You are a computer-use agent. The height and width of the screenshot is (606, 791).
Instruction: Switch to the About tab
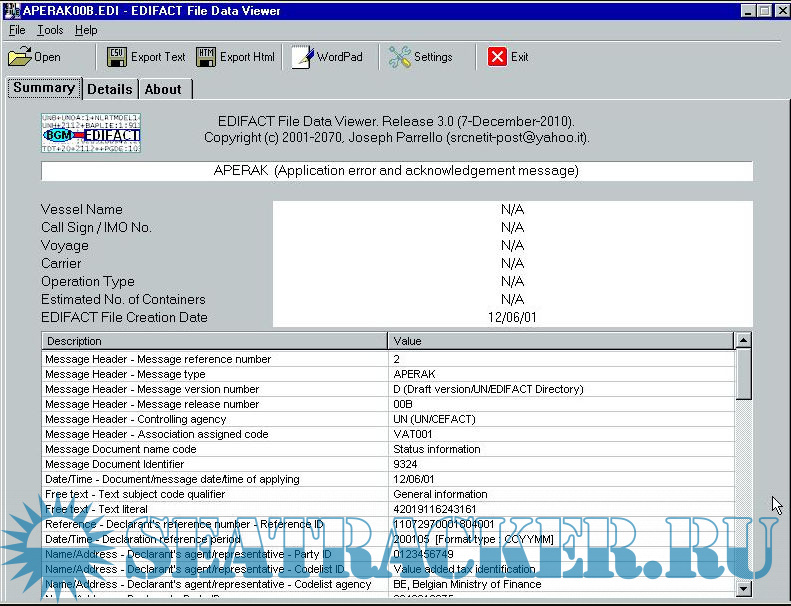point(163,89)
